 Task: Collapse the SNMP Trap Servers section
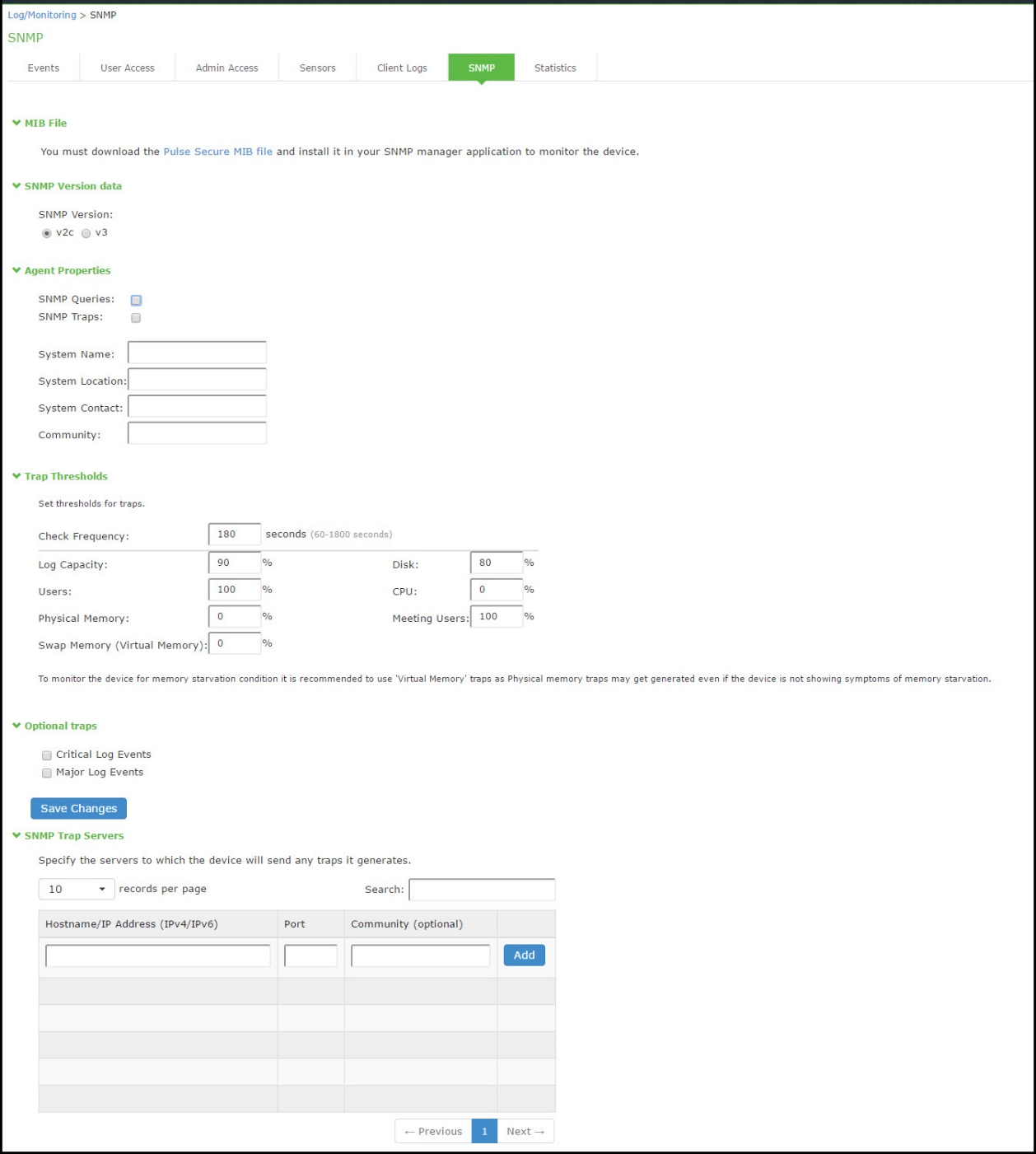click(15, 834)
